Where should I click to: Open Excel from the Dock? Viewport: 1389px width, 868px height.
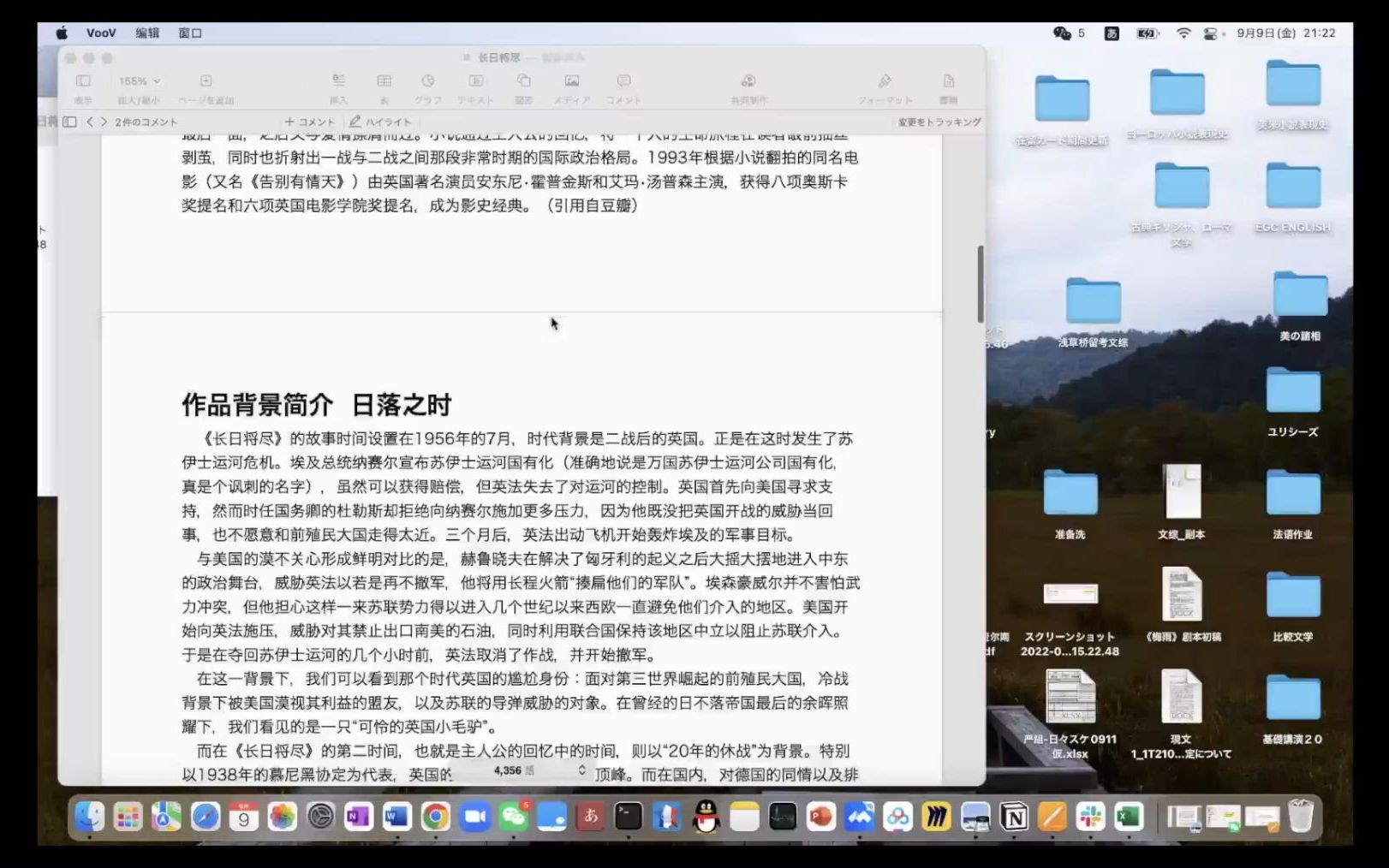pos(1129,817)
